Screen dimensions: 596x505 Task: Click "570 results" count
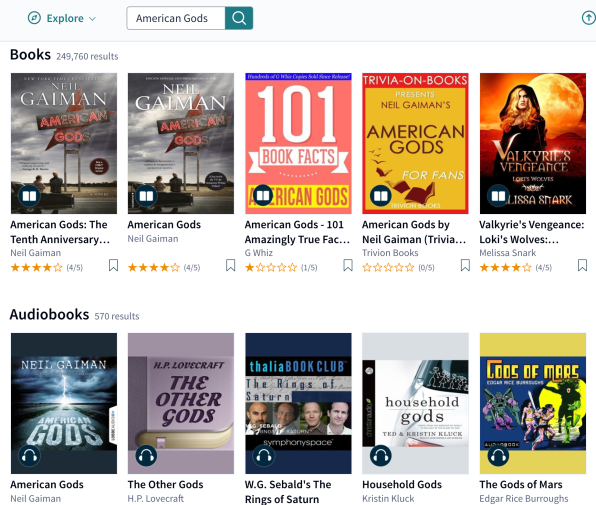(117, 316)
